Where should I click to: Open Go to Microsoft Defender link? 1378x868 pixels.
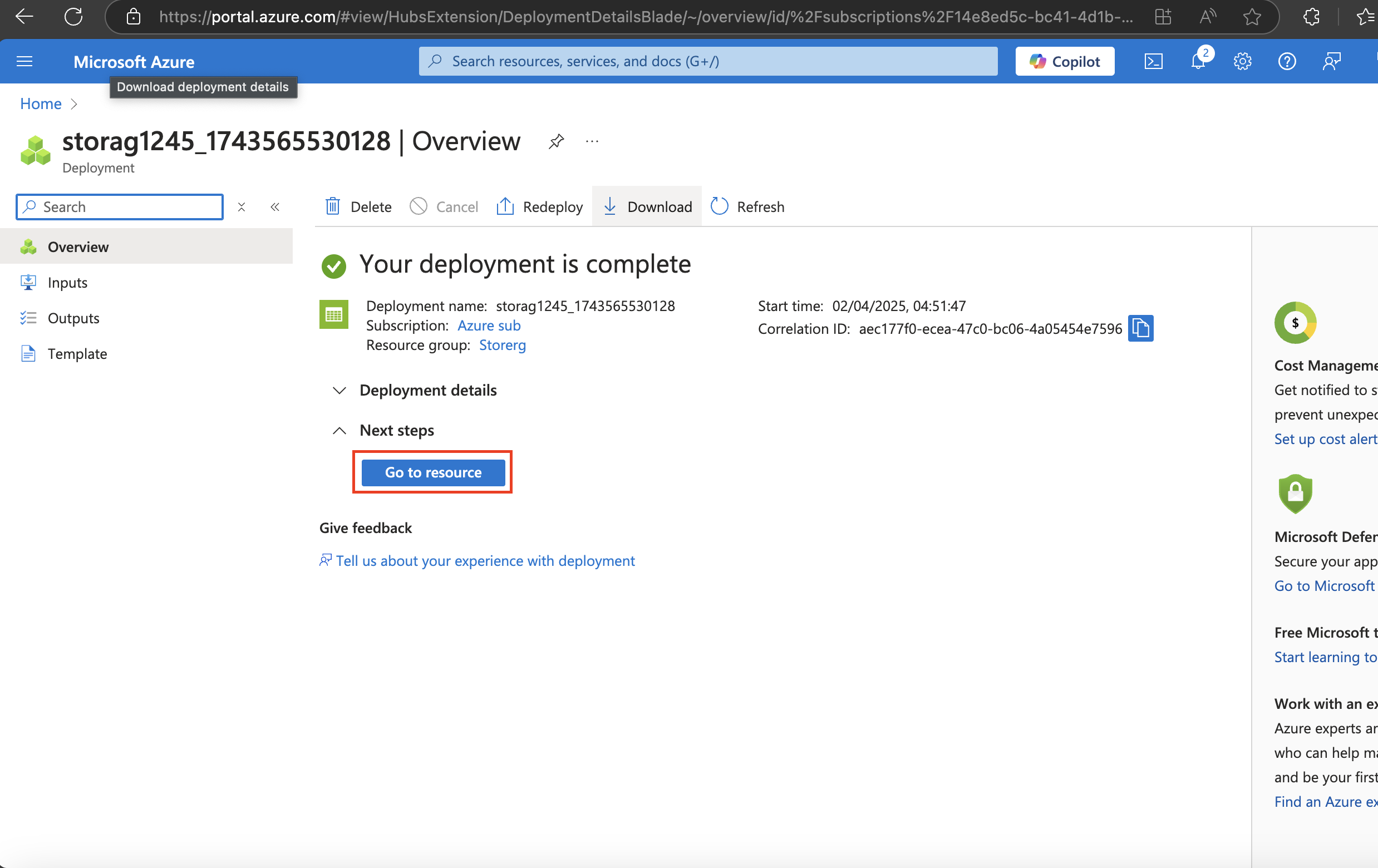click(x=1325, y=585)
